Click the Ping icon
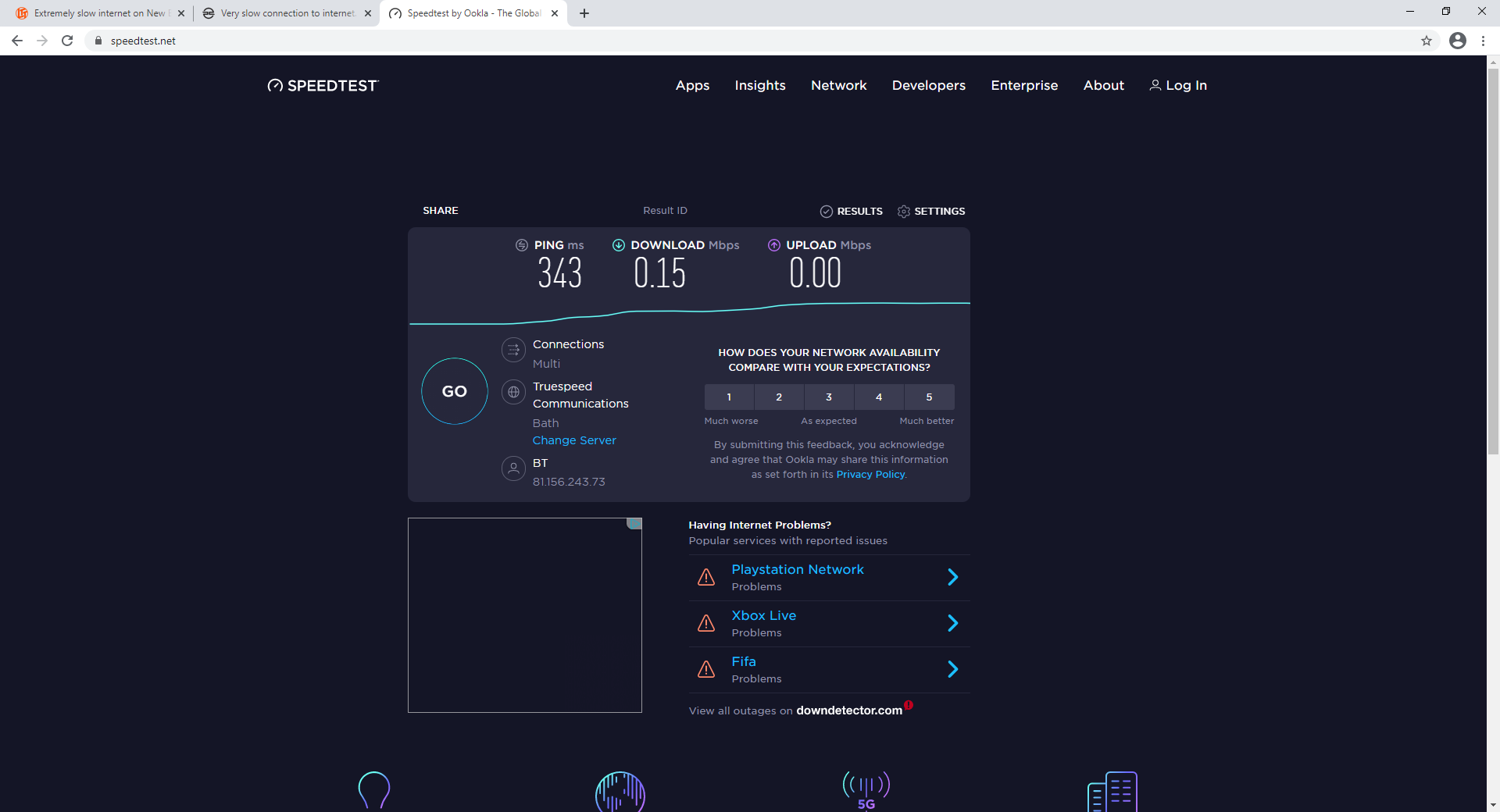This screenshot has height=812, width=1500. [x=522, y=245]
